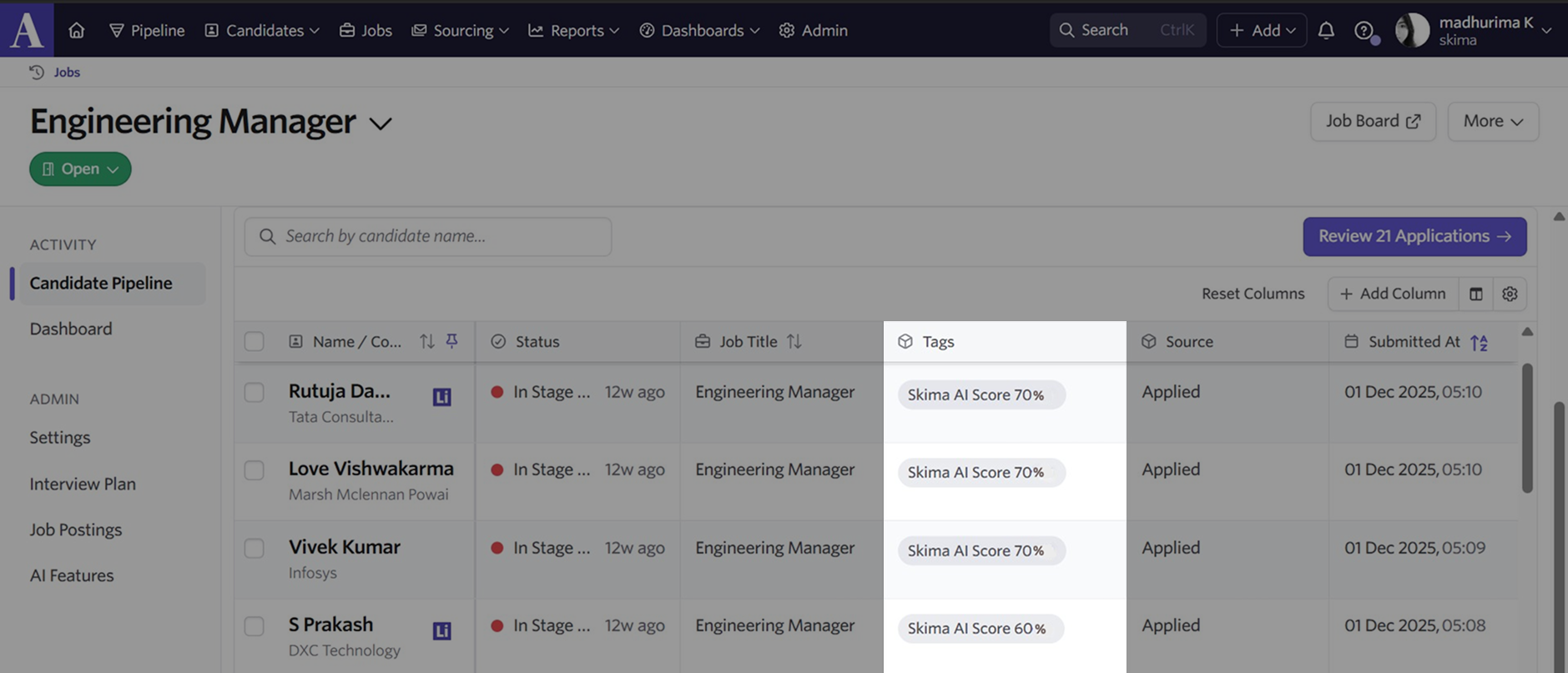This screenshot has width=1568, height=673.
Task: Click the home icon in top navigation
Action: (77, 30)
